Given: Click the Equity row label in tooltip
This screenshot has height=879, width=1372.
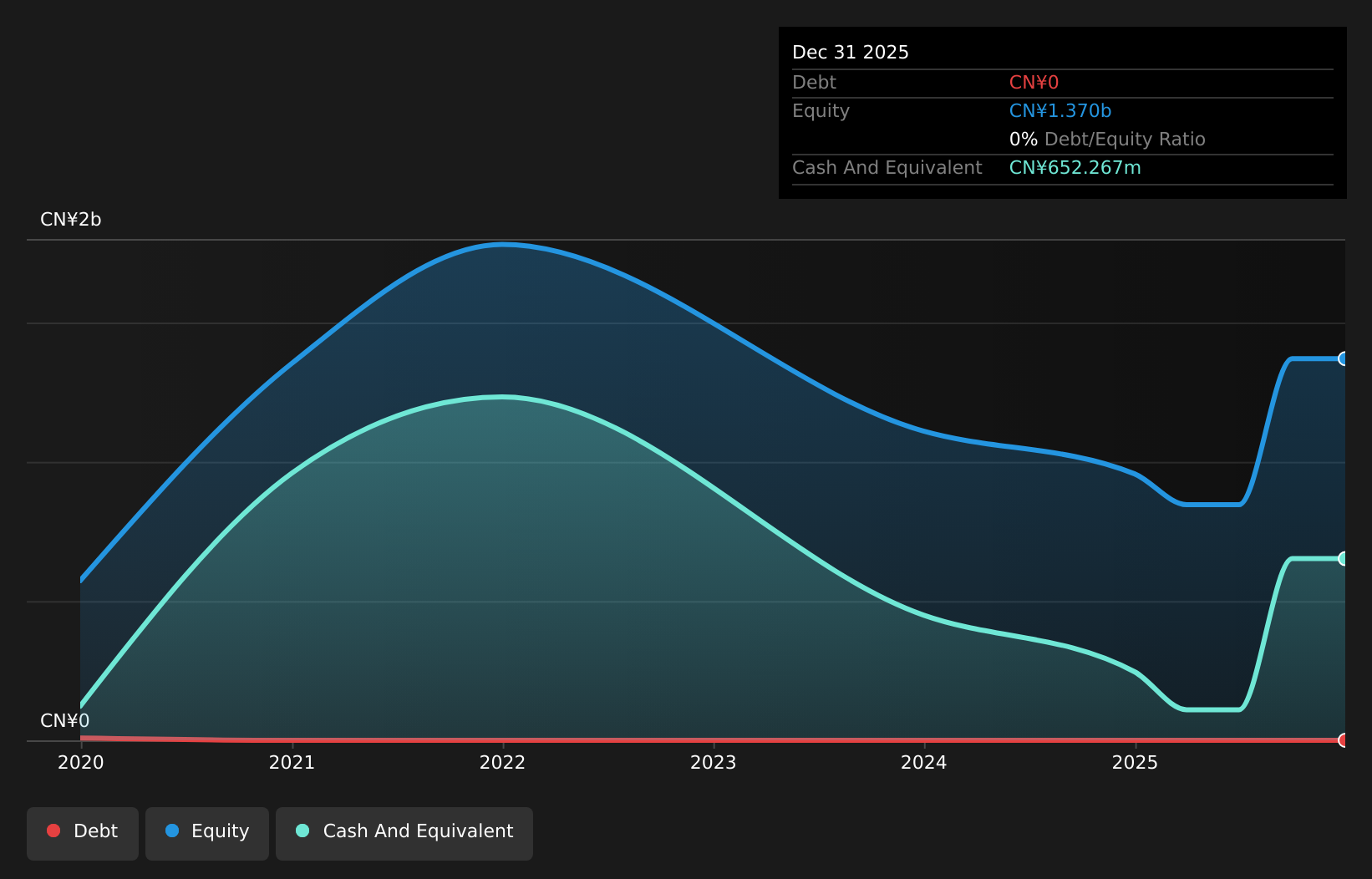Looking at the screenshot, I should point(821,111).
